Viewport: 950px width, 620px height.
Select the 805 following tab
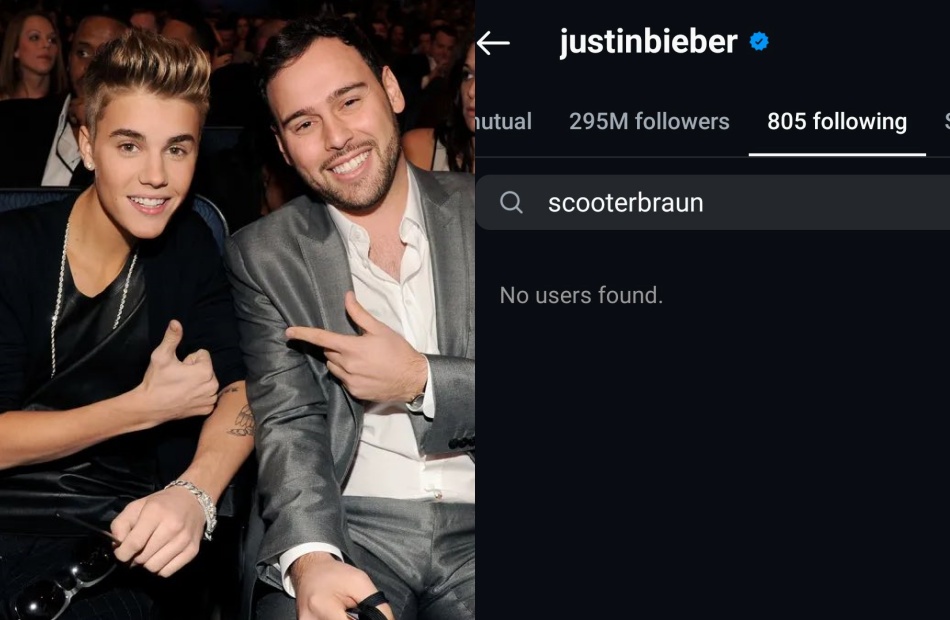[837, 121]
